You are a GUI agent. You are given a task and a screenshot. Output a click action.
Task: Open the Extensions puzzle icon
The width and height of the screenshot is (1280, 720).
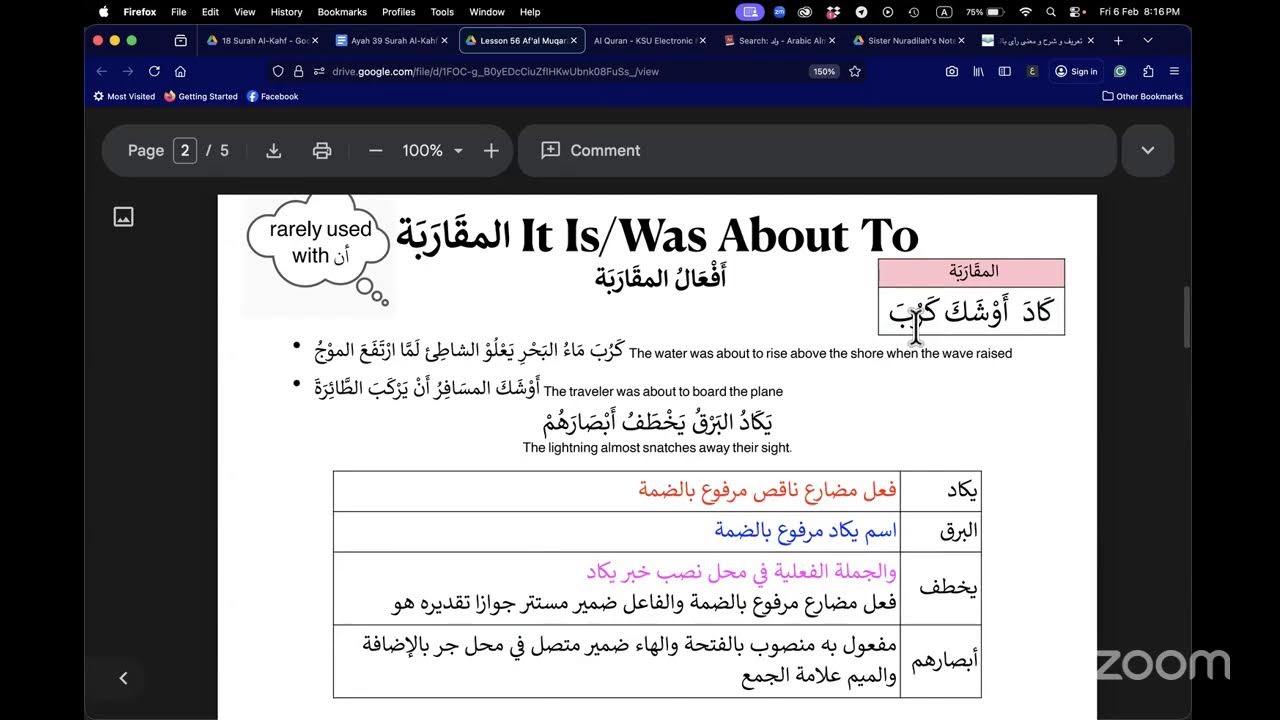(x=1148, y=71)
